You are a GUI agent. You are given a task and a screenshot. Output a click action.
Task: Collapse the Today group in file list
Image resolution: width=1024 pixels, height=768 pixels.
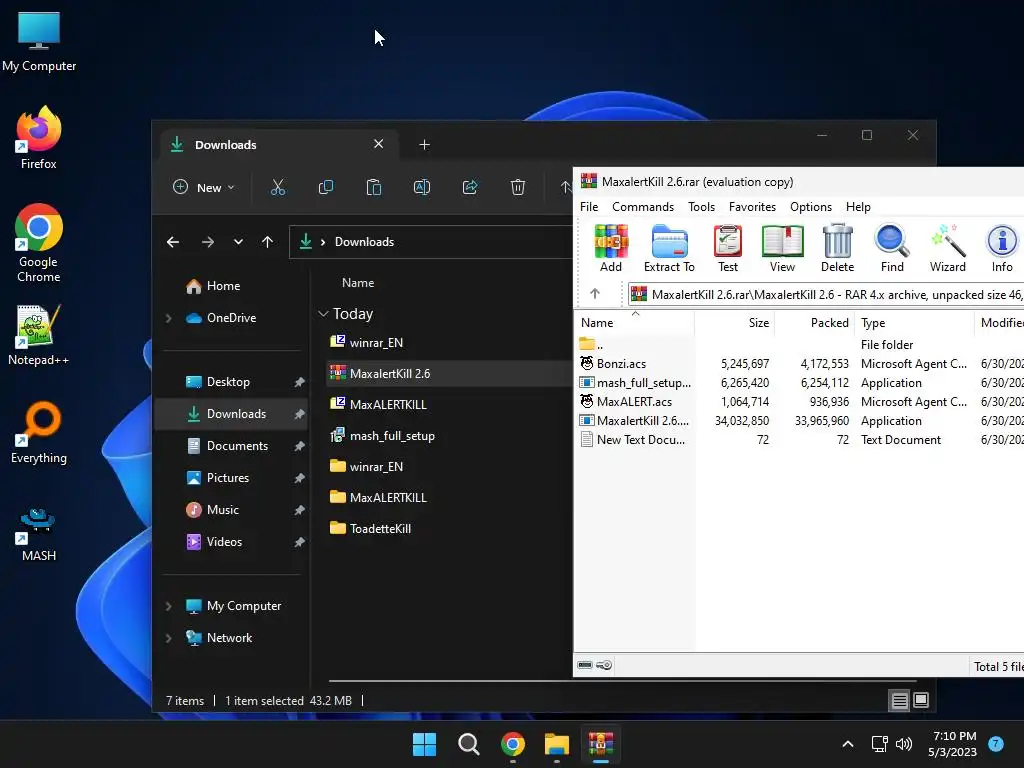(x=323, y=314)
